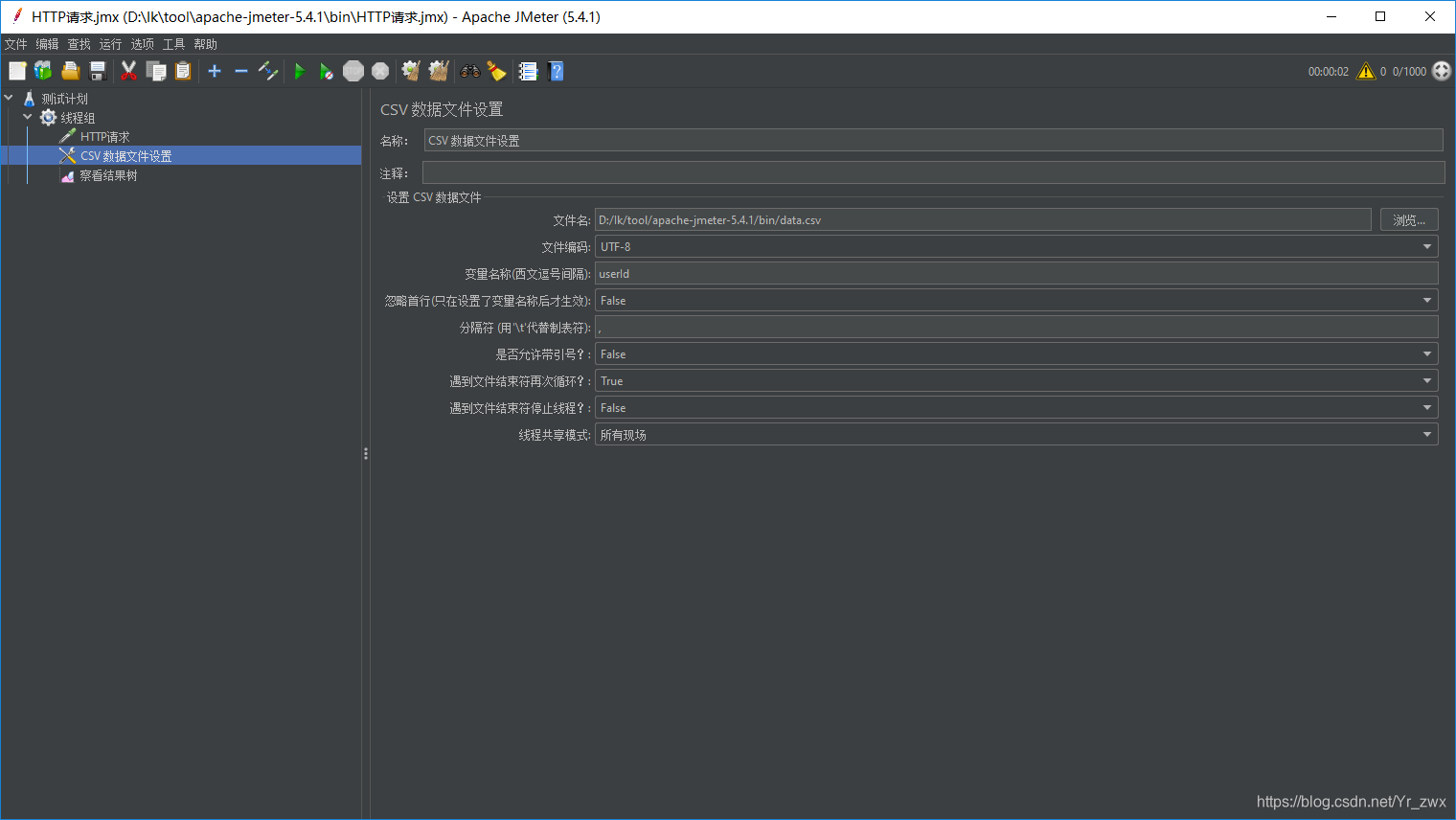Image resolution: width=1456 pixels, height=820 pixels.
Task: Click the 浏览 button
Action: 1408,219
